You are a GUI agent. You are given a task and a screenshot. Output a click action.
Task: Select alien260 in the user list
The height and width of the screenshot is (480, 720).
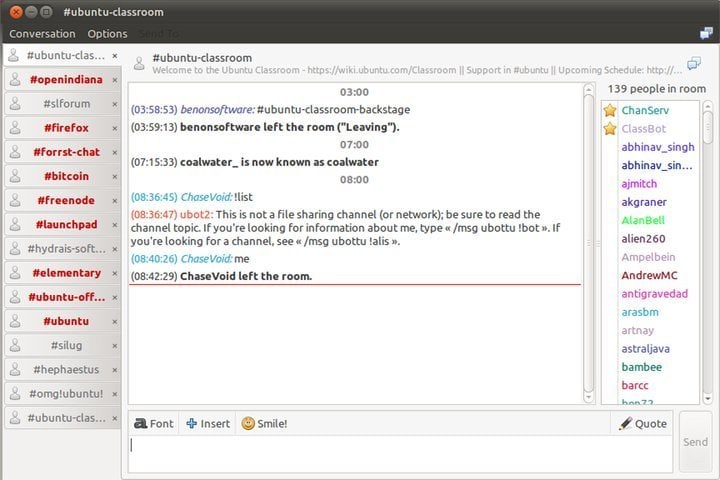tap(643, 239)
